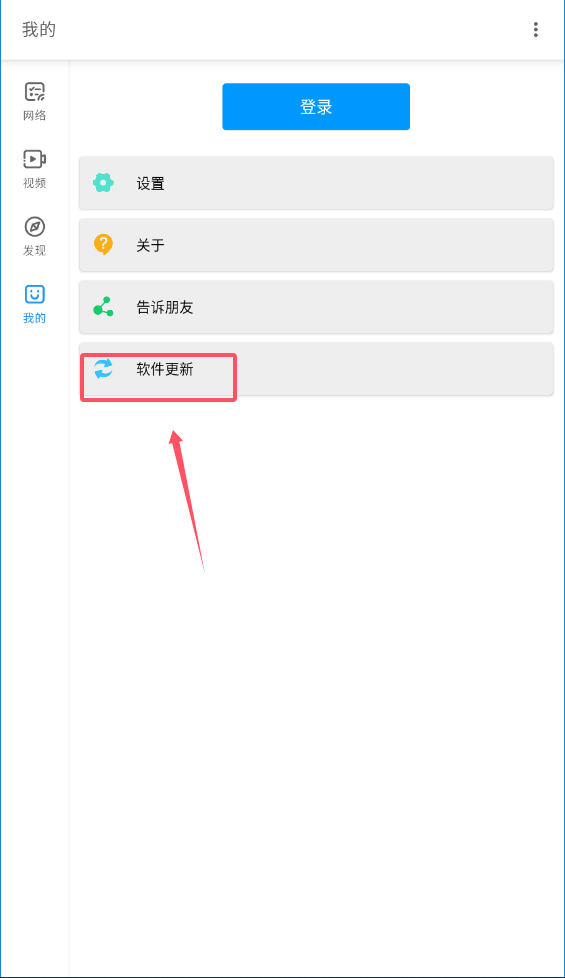This screenshot has height=978, width=565.
Task: Open the three-dot overflow menu
Action: 535,29
